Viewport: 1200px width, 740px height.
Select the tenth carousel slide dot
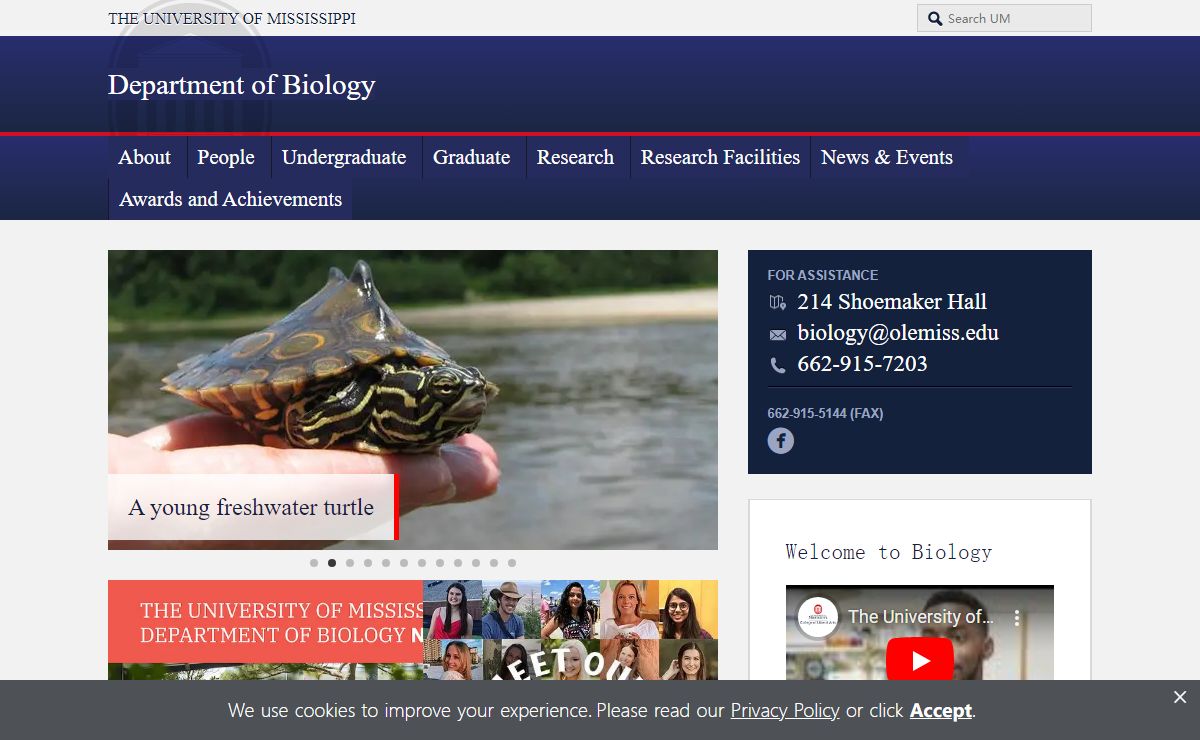coord(476,563)
